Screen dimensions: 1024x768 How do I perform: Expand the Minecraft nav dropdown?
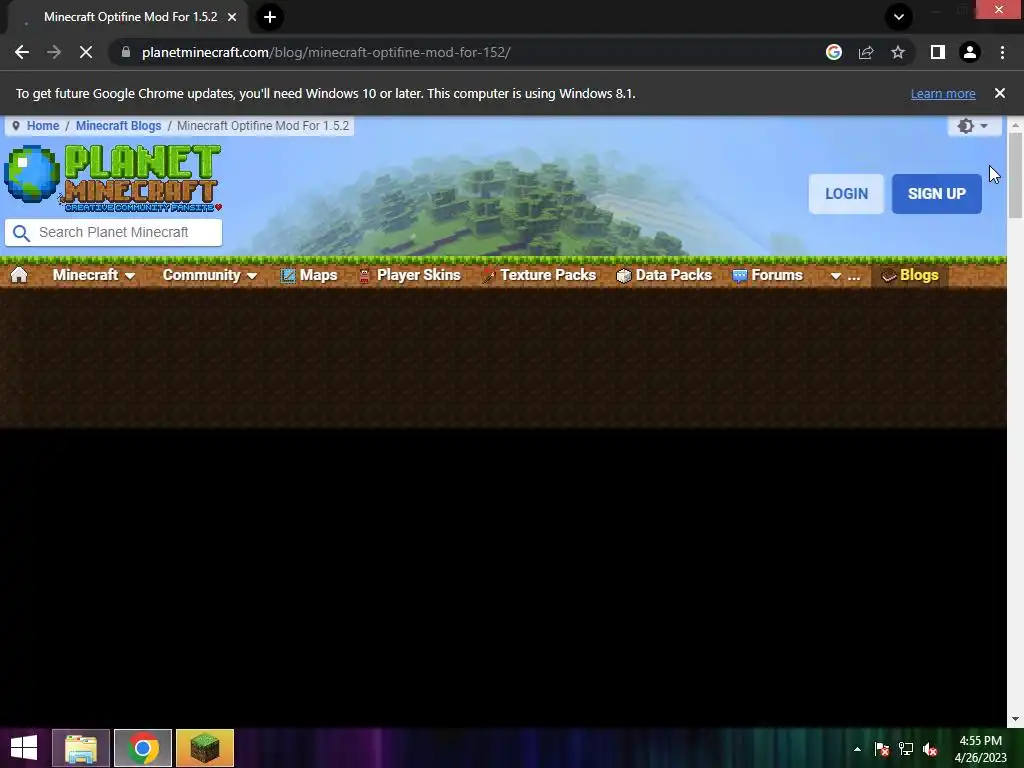(x=93, y=275)
